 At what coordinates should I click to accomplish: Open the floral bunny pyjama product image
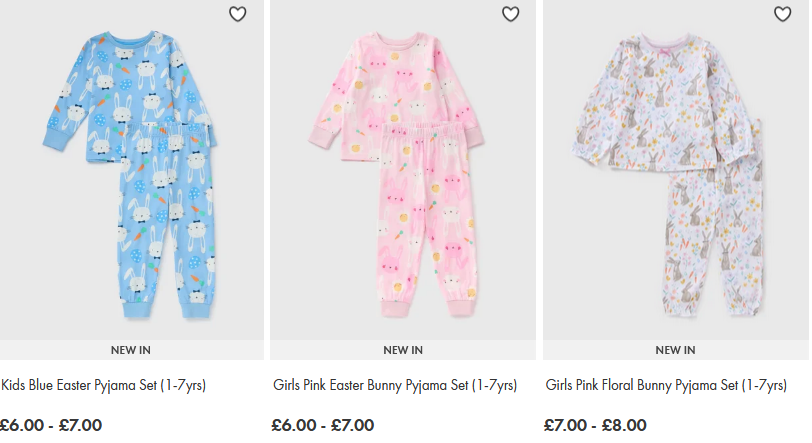[x=676, y=170]
